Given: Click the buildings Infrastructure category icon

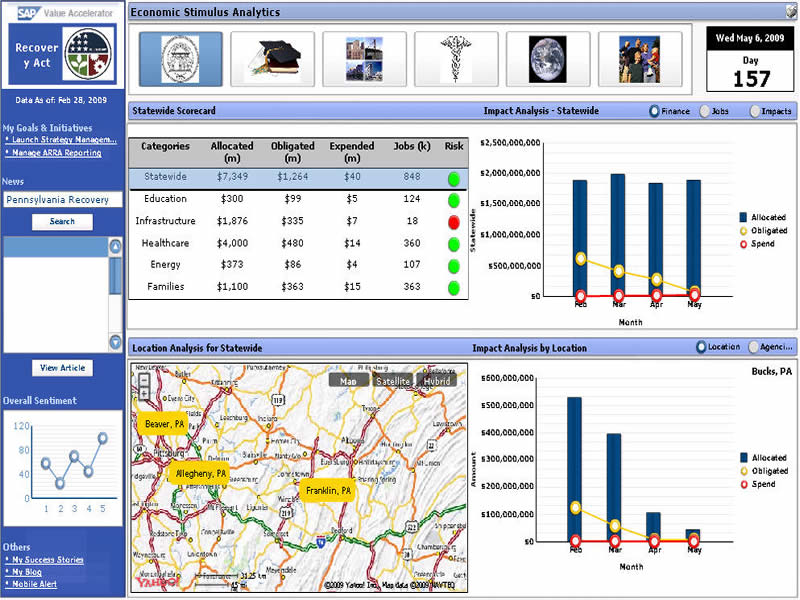Looking at the screenshot, I should point(364,59).
